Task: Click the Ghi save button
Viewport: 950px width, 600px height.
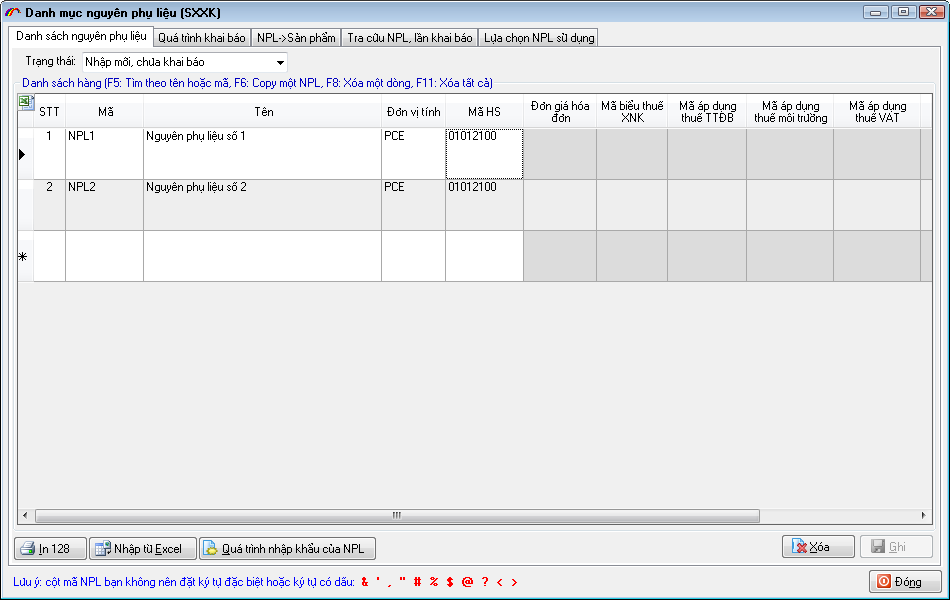Action: (x=896, y=547)
